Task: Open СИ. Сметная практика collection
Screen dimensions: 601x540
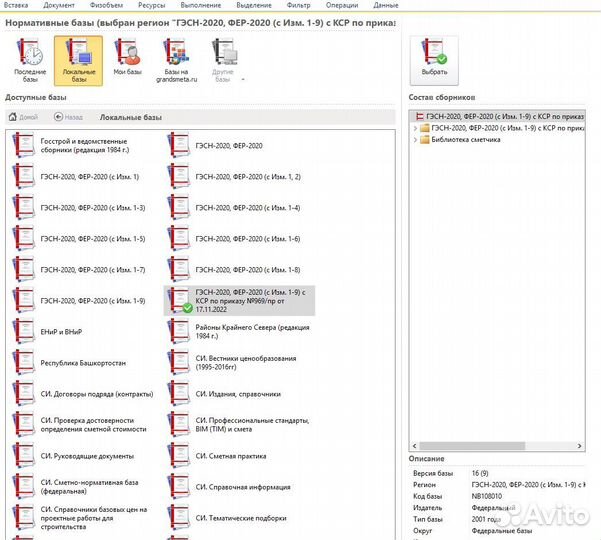Action: tap(230, 456)
